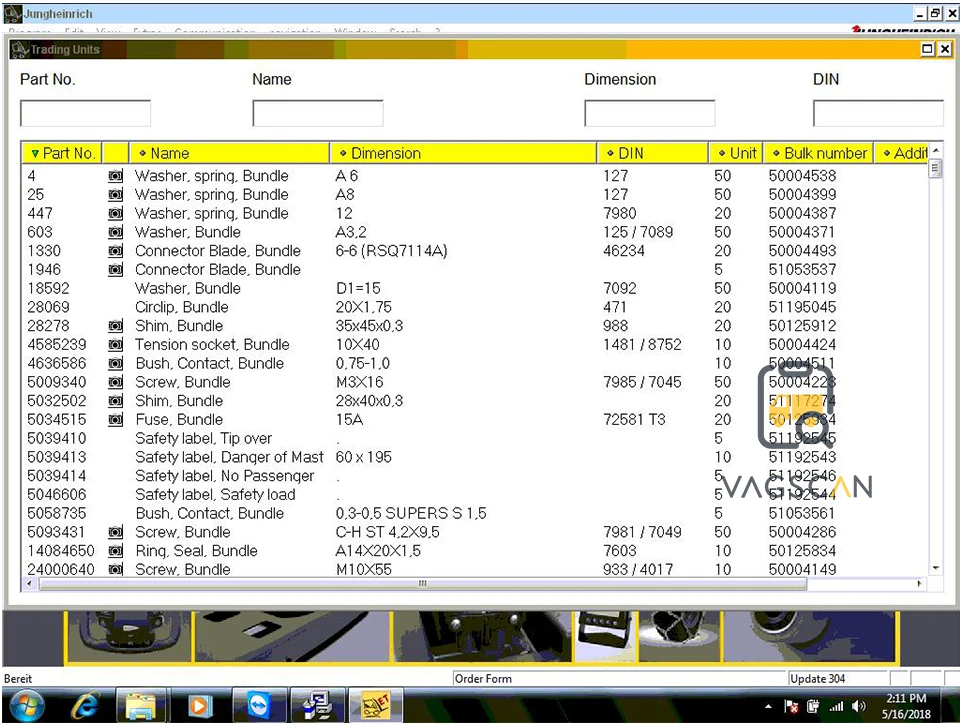Viewport: 960px width, 725px height.
Task: Open TeamViewer from the taskbar
Action: 260,706
